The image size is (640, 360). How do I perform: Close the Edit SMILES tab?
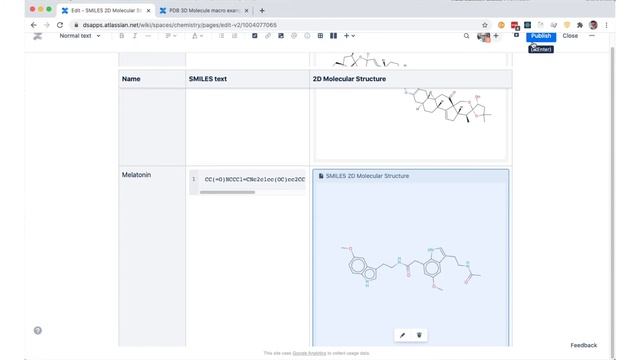(148, 11)
